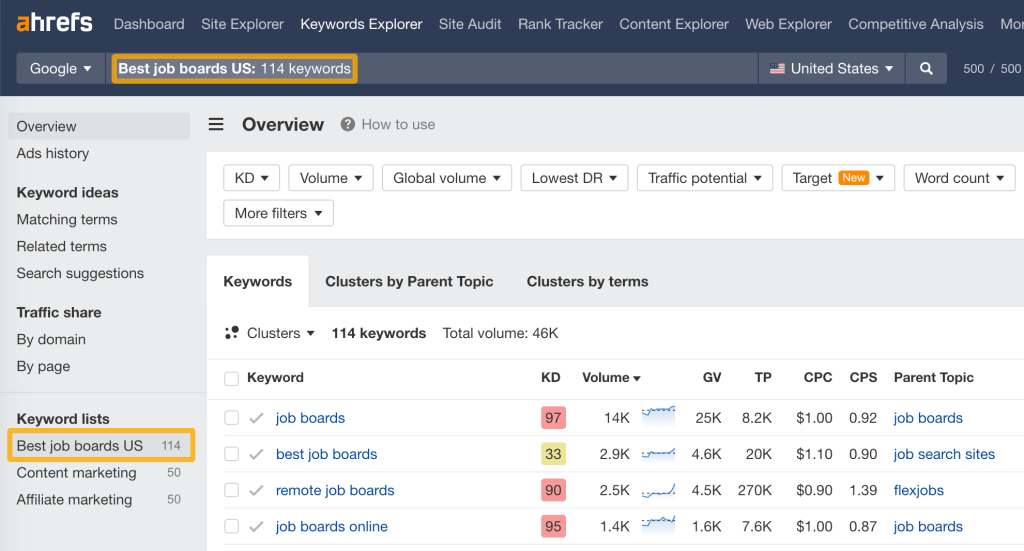Open the Best job boards US list
Screen dimensions: 1024x551
[x=101, y=445]
